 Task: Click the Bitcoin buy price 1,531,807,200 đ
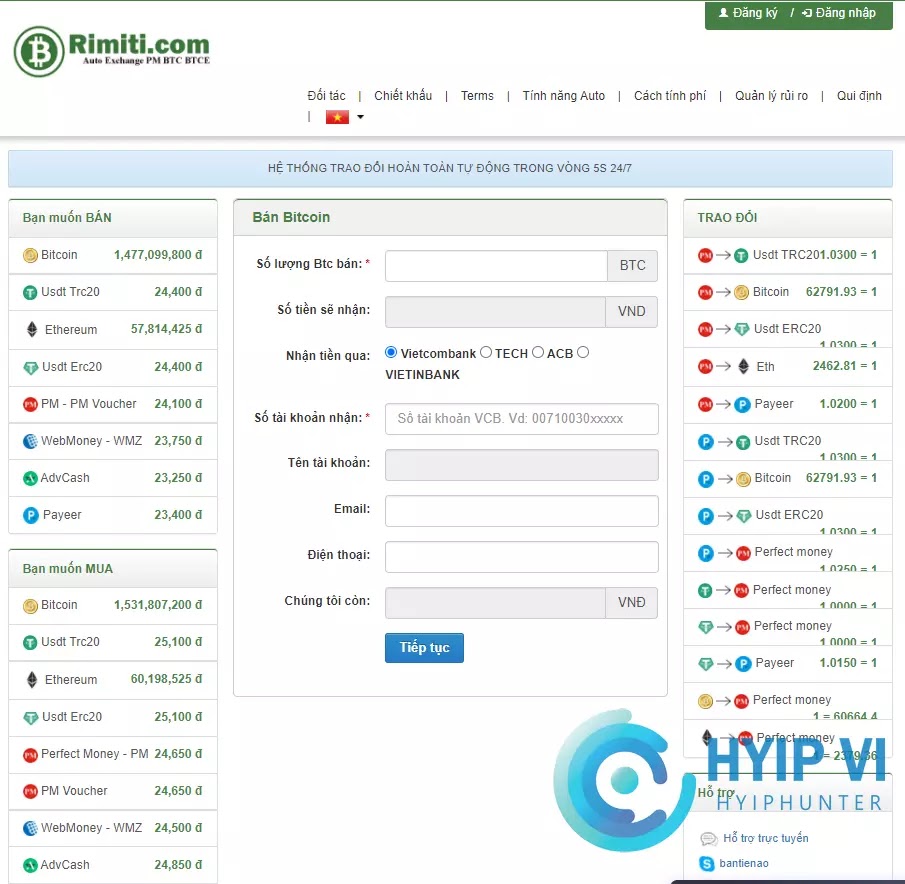[x=158, y=605]
